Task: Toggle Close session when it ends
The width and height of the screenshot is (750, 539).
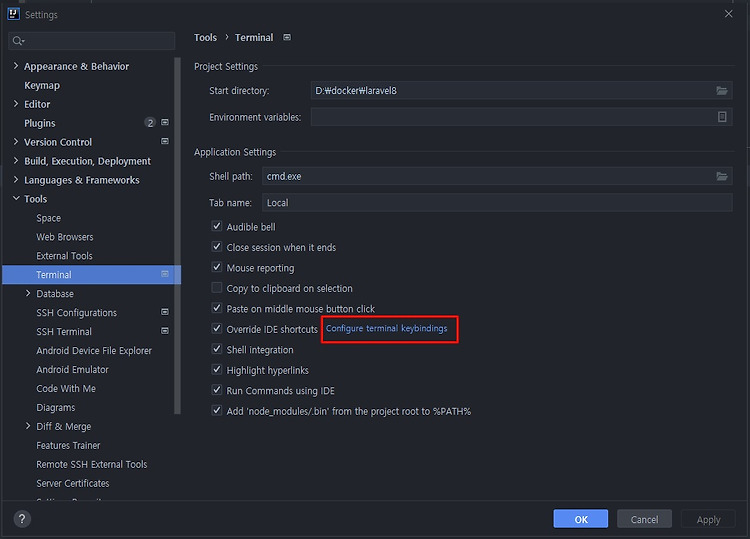Action: point(217,247)
